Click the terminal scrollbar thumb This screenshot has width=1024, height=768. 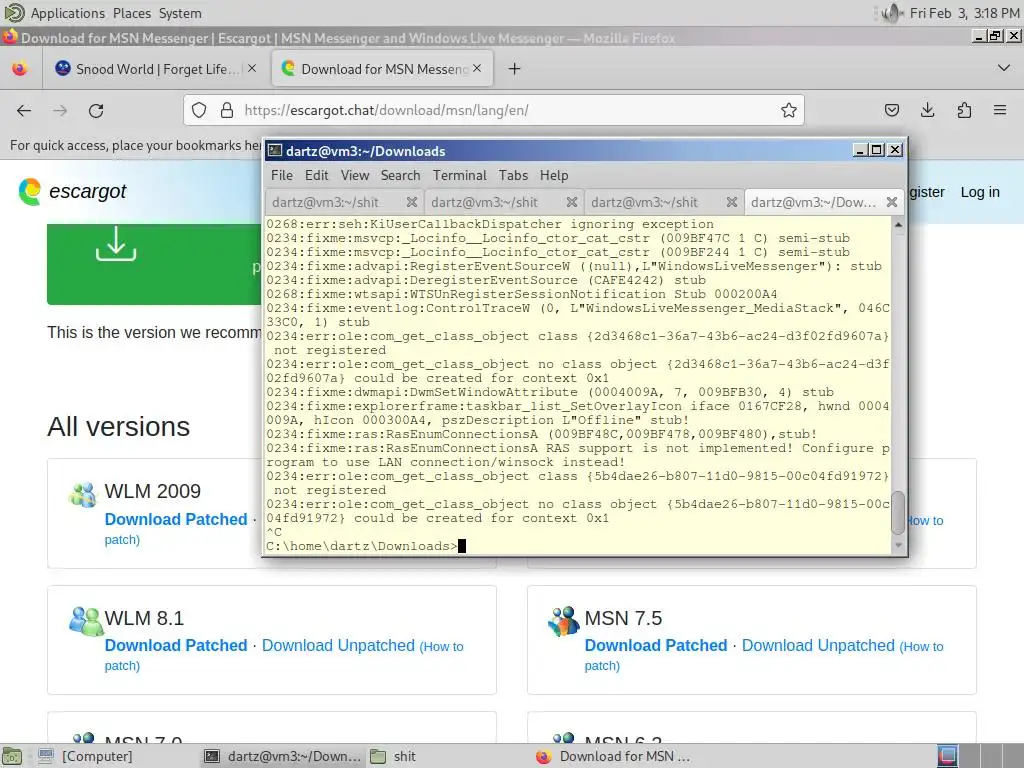899,513
